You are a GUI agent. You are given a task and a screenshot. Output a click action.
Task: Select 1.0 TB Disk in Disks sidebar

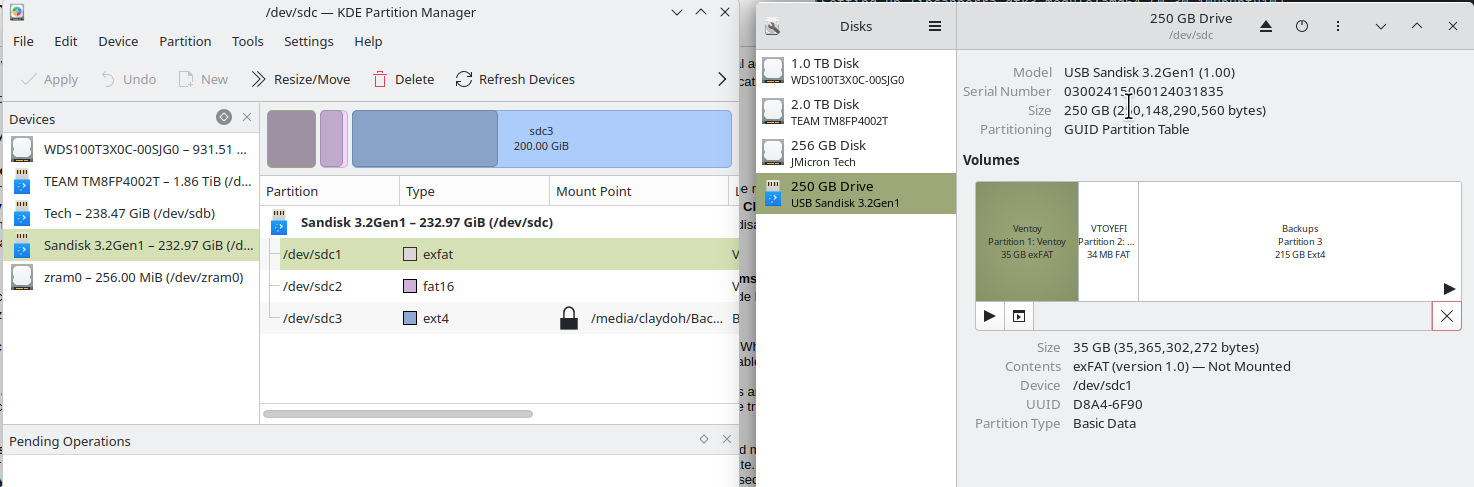pyautogui.click(x=856, y=71)
